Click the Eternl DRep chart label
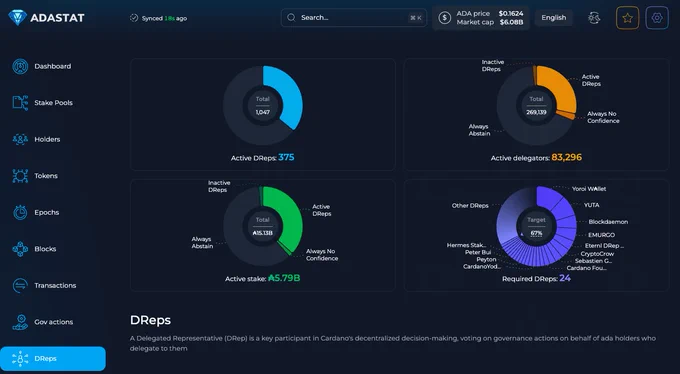Viewport: 680px width, 374px height. pos(604,246)
